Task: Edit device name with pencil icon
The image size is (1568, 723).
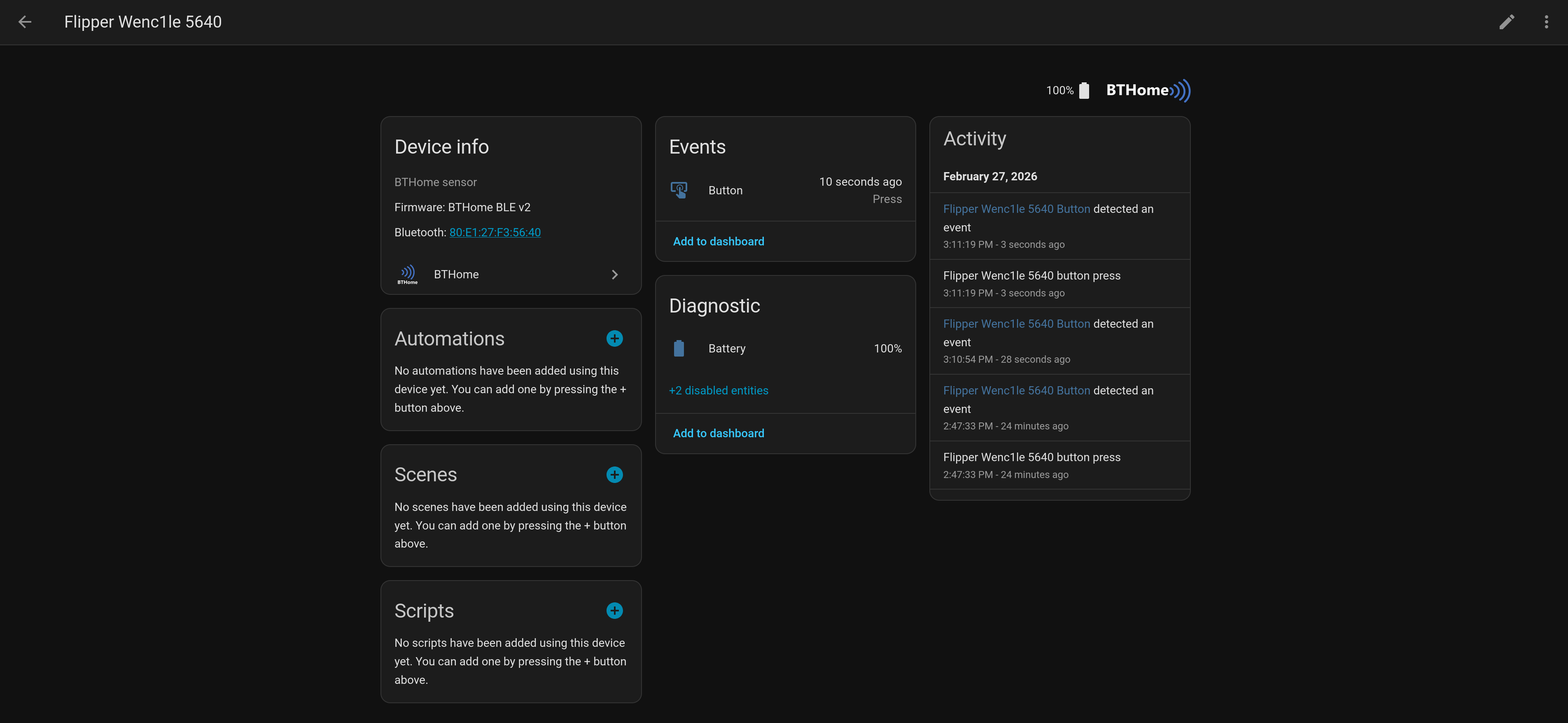Action: pyautogui.click(x=1507, y=22)
